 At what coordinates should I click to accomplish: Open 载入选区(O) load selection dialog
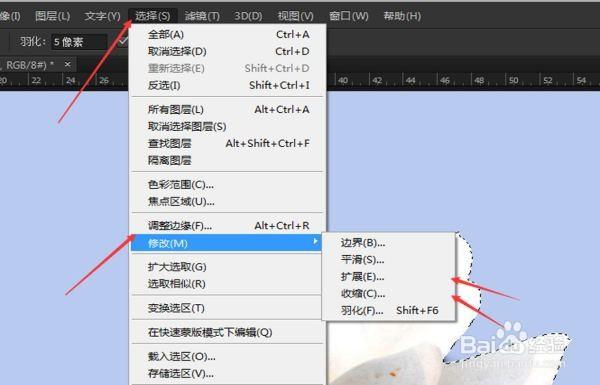coord(228,356)
